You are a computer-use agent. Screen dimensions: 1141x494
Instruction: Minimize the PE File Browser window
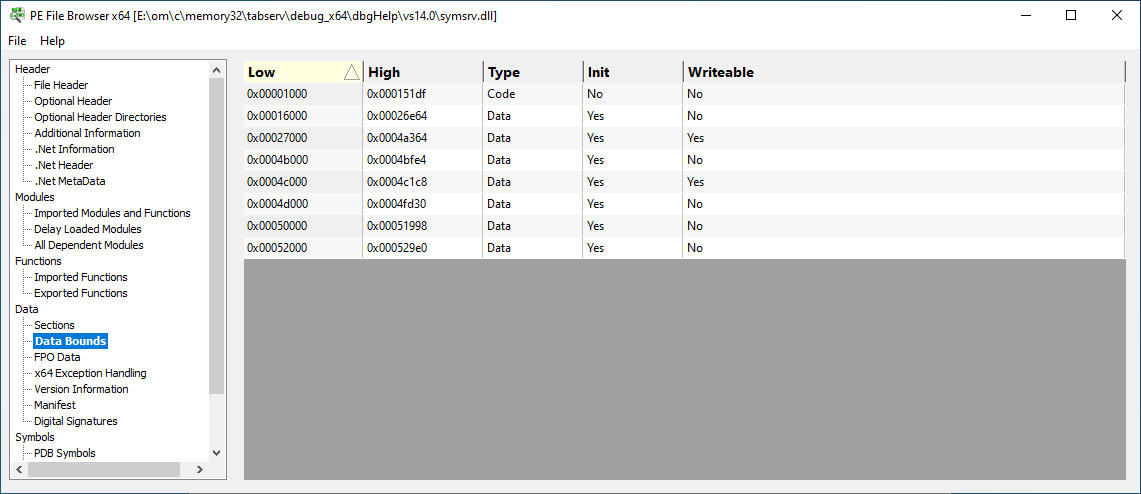tap(1025, 15)
